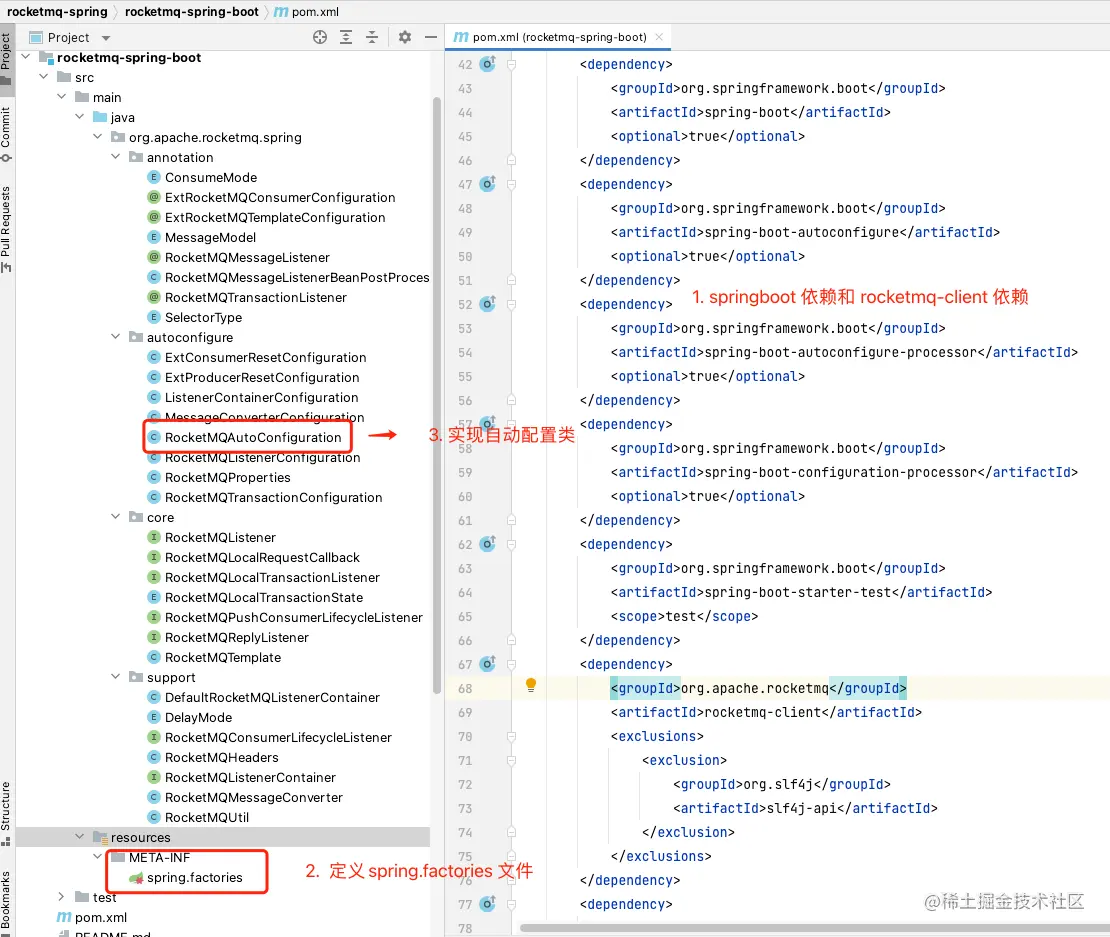1110x937 pixels.
Task: Click the RocketMQMessageListener annotation icon
Action: 154,257
